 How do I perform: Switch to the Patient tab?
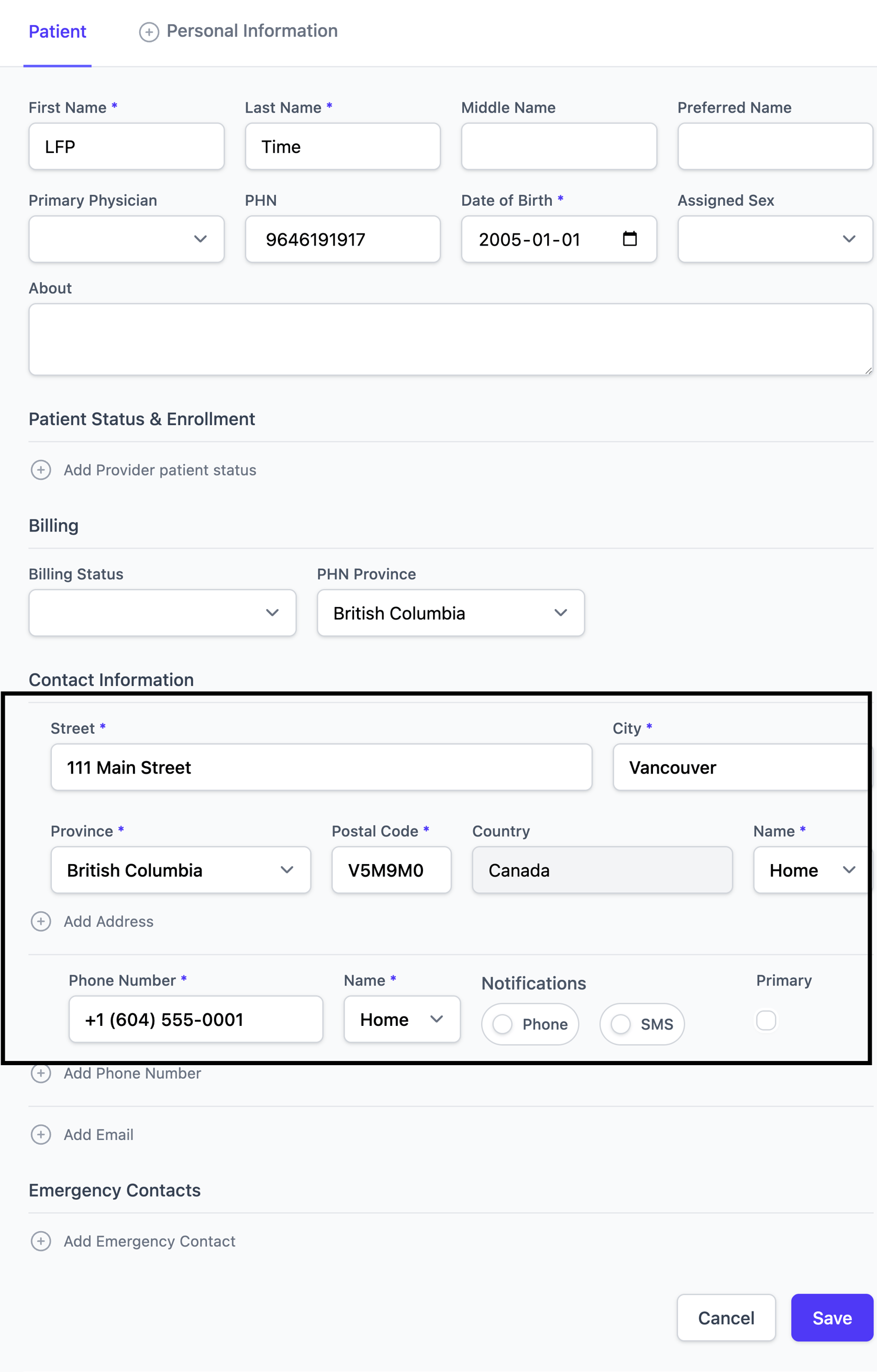click(58, 31)
